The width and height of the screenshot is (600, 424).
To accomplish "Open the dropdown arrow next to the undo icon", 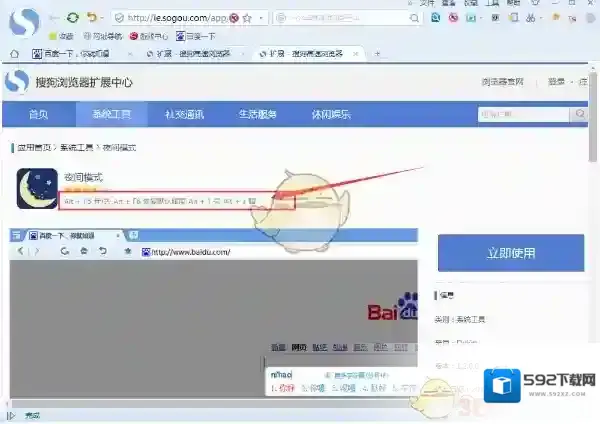I will (102, 18).
